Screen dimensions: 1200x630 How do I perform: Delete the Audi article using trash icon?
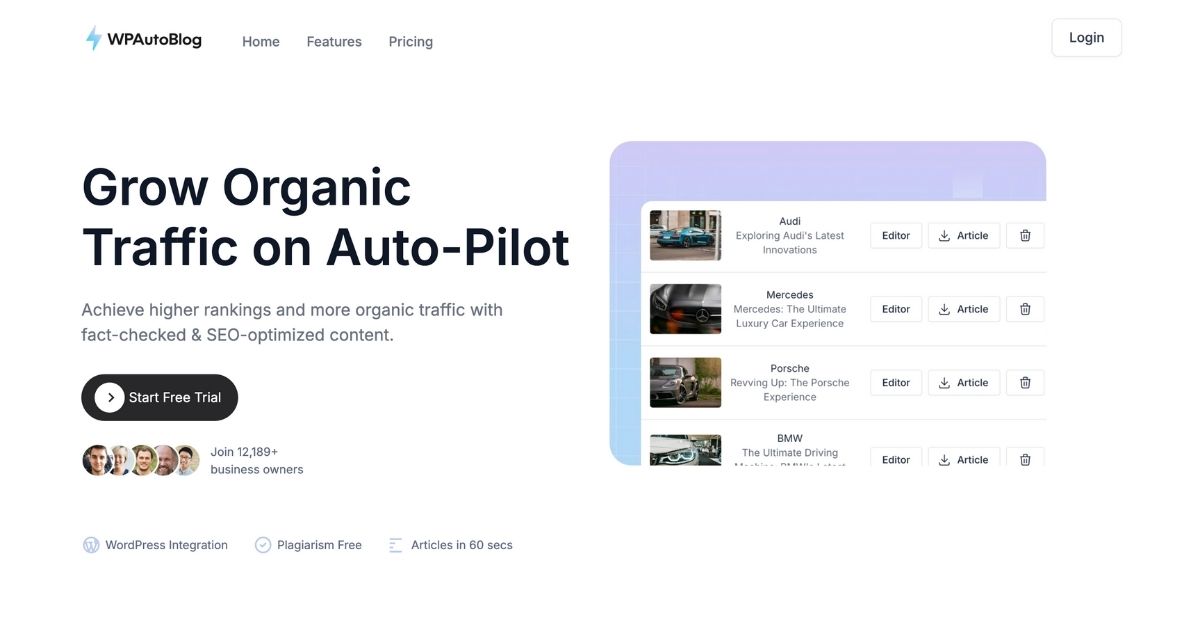coord(1025,236)
